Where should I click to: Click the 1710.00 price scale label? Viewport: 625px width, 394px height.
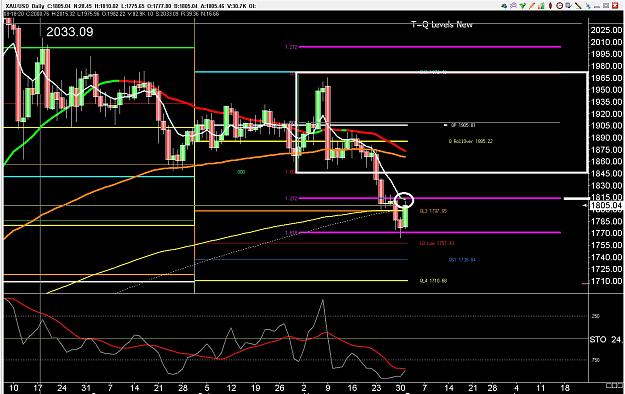pyautogui.click(x=607, y=281)
